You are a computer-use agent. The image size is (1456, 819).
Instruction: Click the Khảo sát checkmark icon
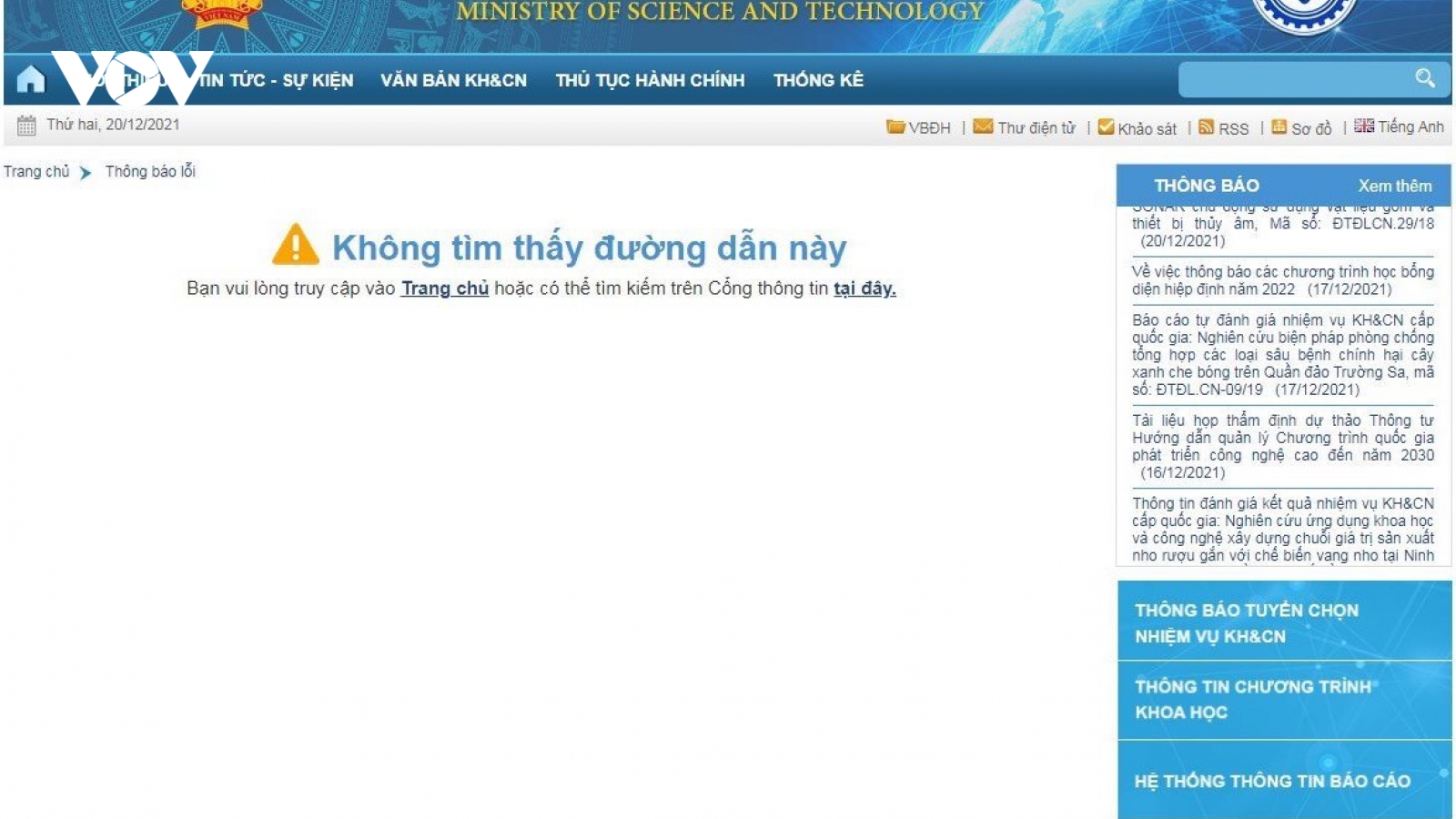pyautogui.click(x=1106, y=126)
